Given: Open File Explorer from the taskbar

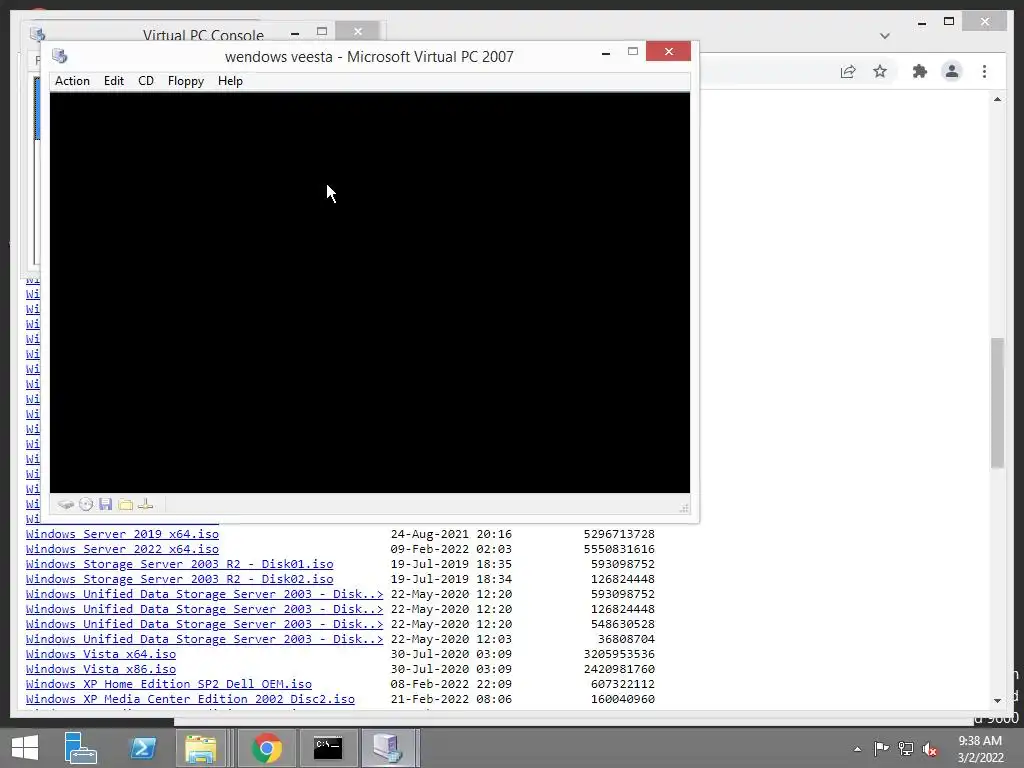Looking at the screenshot, I should click(x=200, y=748).
